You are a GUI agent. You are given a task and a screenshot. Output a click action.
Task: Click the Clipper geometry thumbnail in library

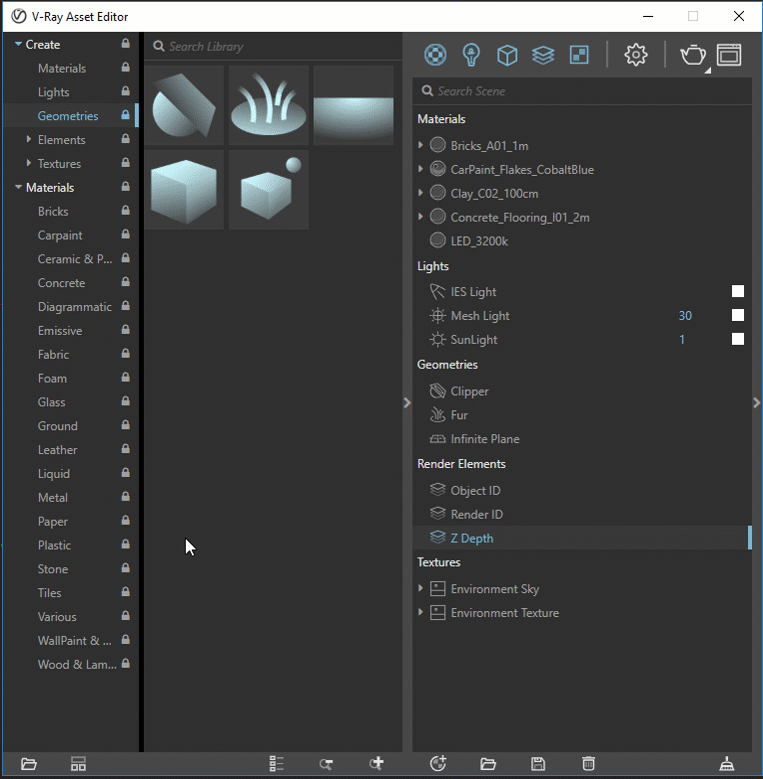click(x=184, y=105)
